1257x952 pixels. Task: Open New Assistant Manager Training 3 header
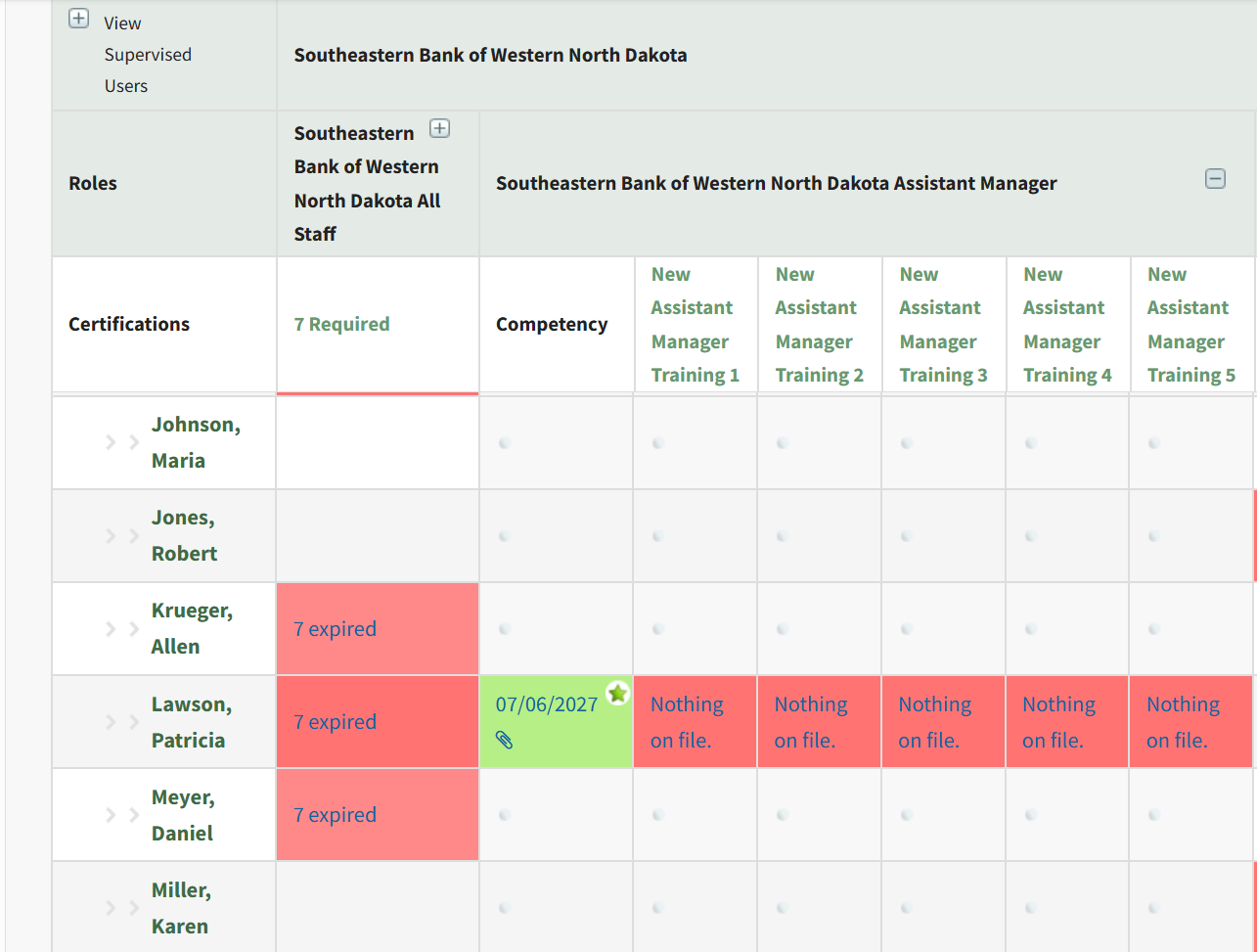click(943, 325)
